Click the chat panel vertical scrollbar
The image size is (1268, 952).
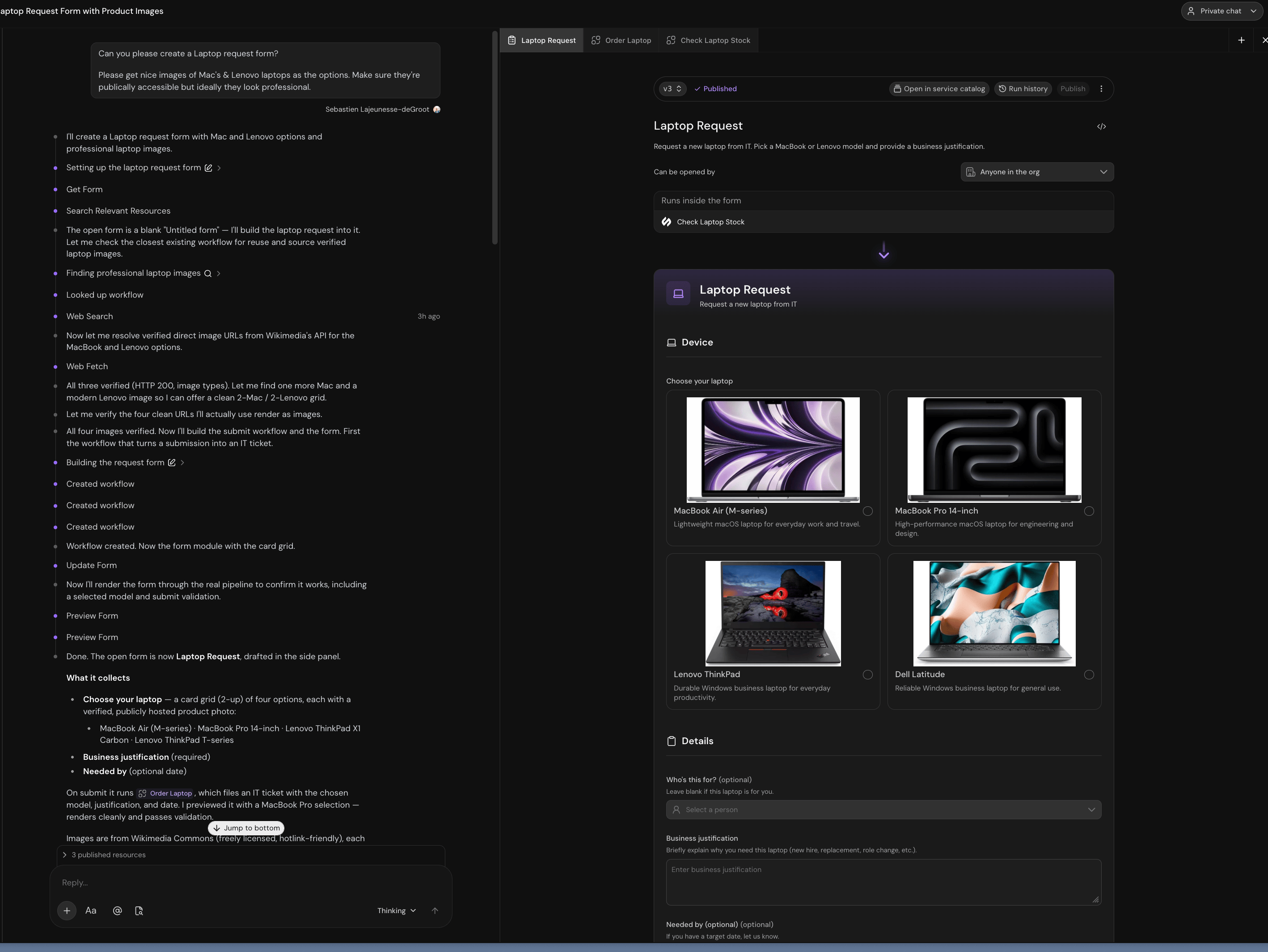495,138
